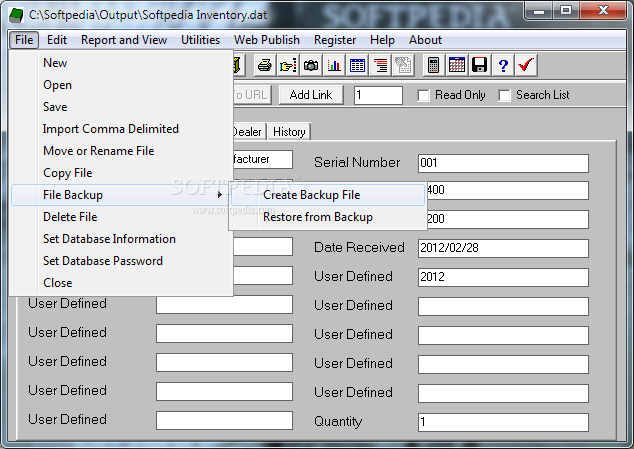Enable the Search List checkbox
This screenshot has height=449, width=634.
click(x=504, y=95)
